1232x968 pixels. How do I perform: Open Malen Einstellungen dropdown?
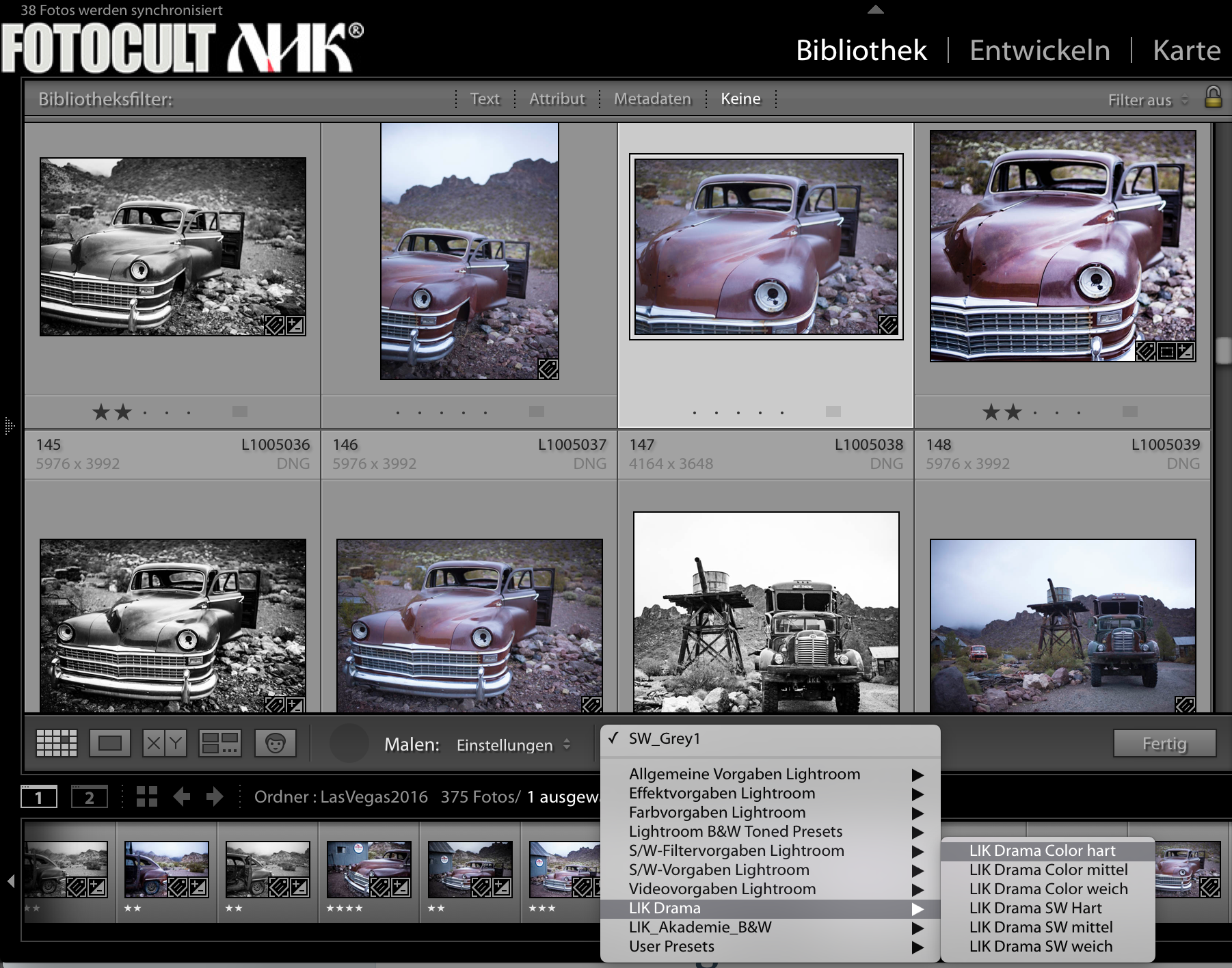[x=513, y=745]
